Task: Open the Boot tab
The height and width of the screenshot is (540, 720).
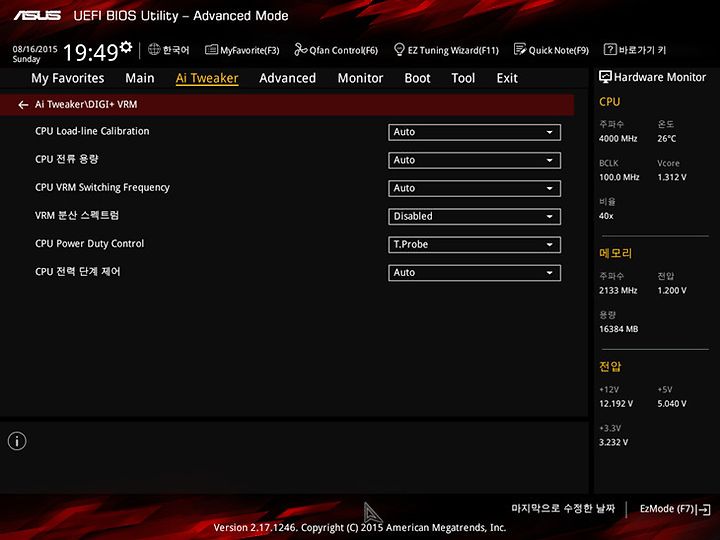Action: tap(417, 78)
